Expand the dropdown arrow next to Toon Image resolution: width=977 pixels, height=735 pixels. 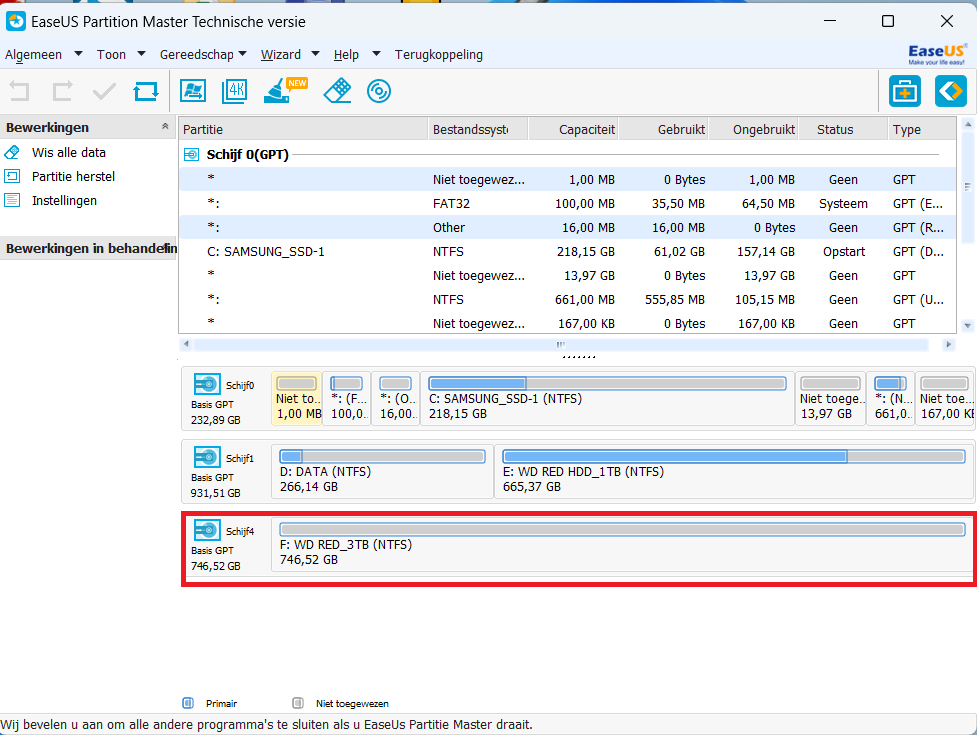[141, 54]
